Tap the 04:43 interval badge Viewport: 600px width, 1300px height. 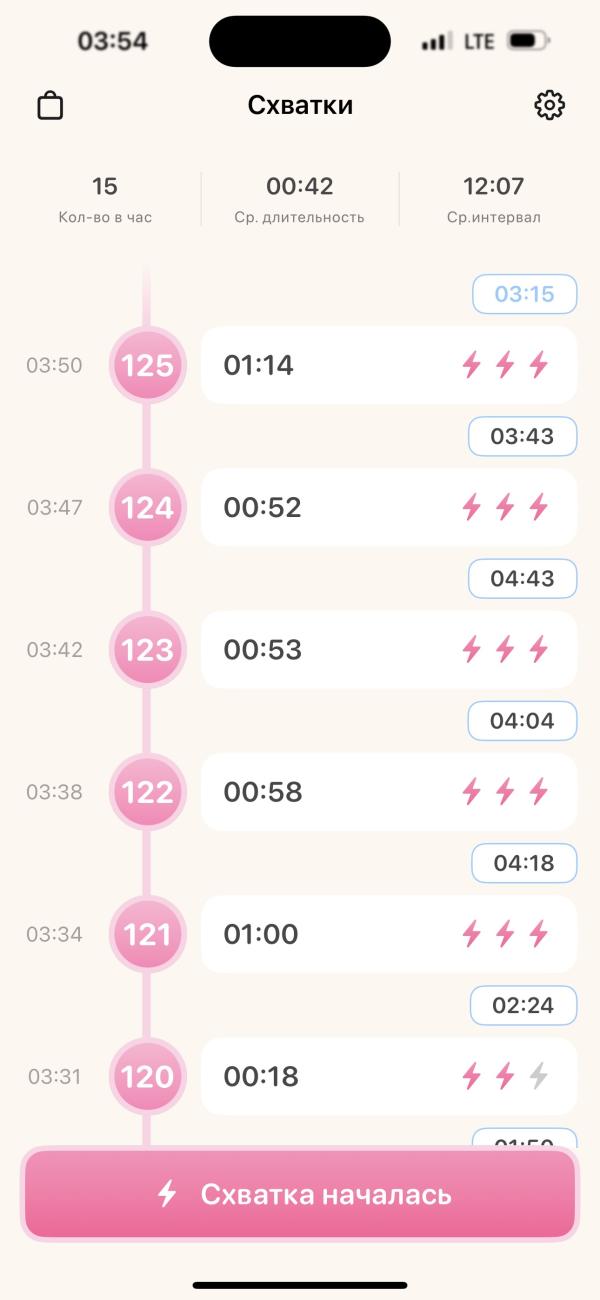(524, 579)
